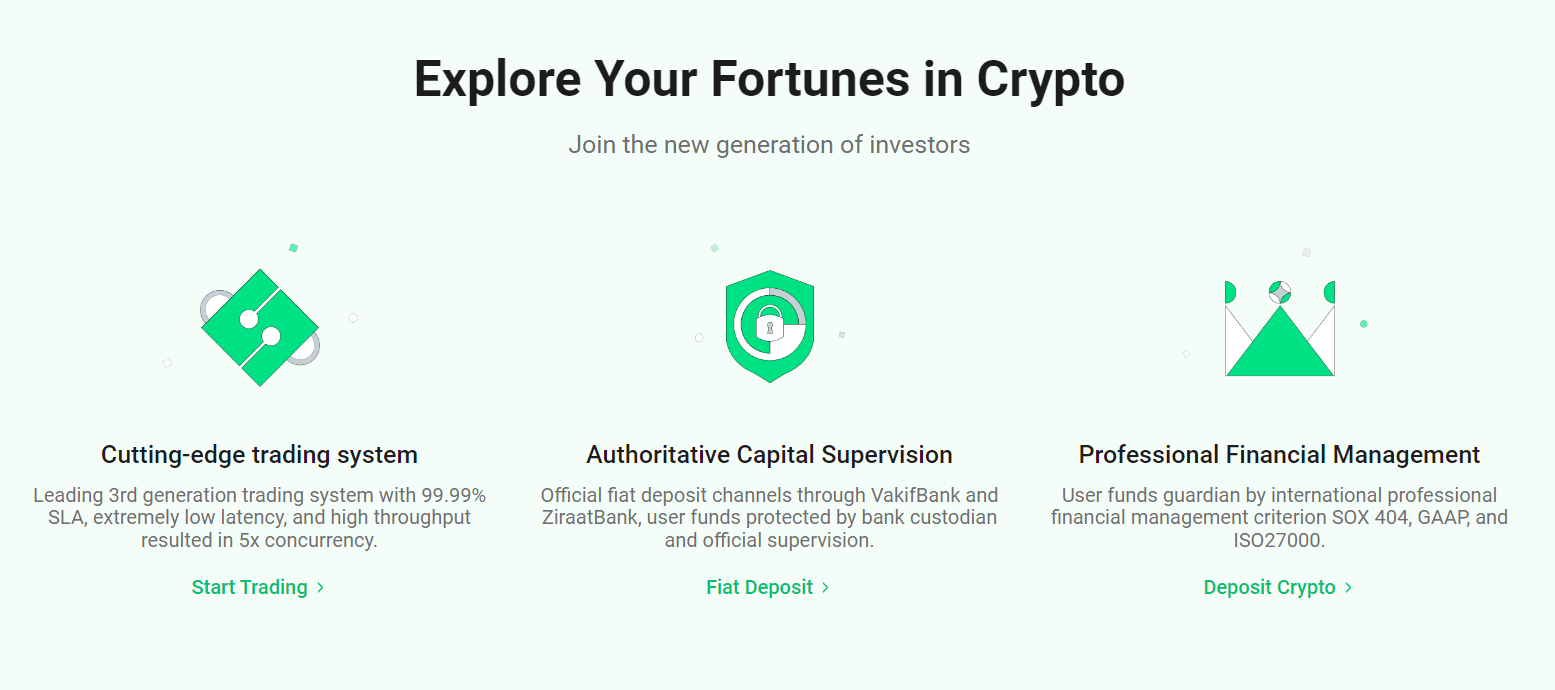Click the Explore Your Fortunes in Crypto title

[769, 79]
